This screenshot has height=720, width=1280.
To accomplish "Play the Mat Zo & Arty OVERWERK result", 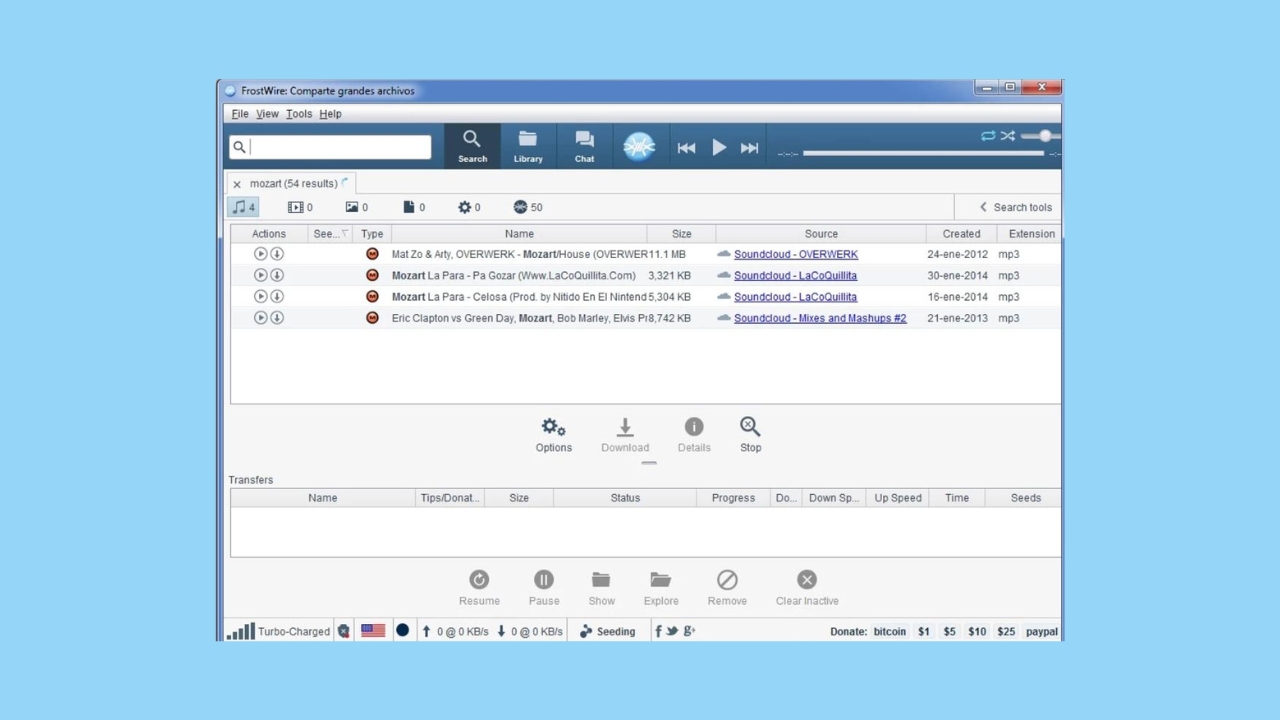I will 260,254.
